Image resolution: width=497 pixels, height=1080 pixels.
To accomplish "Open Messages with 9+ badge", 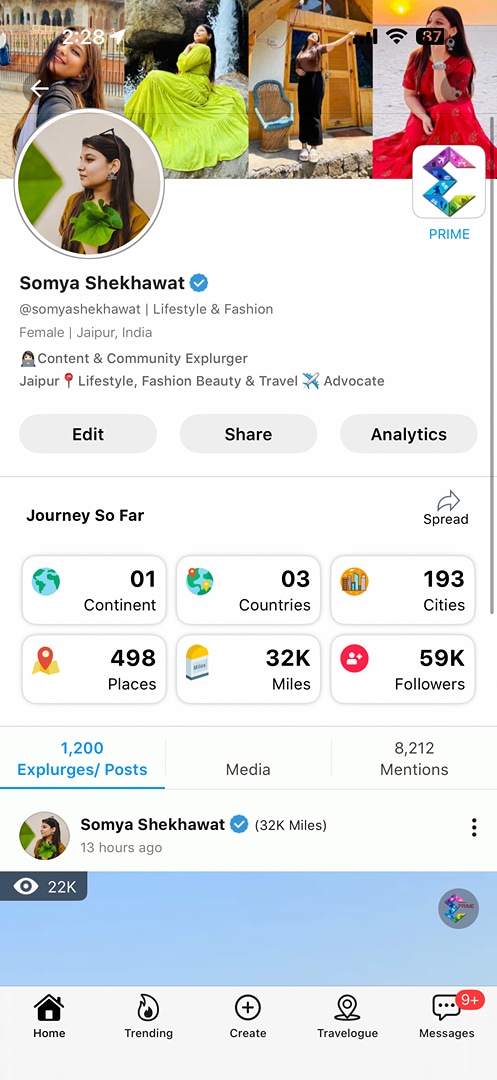I will tap(447, 1016).
